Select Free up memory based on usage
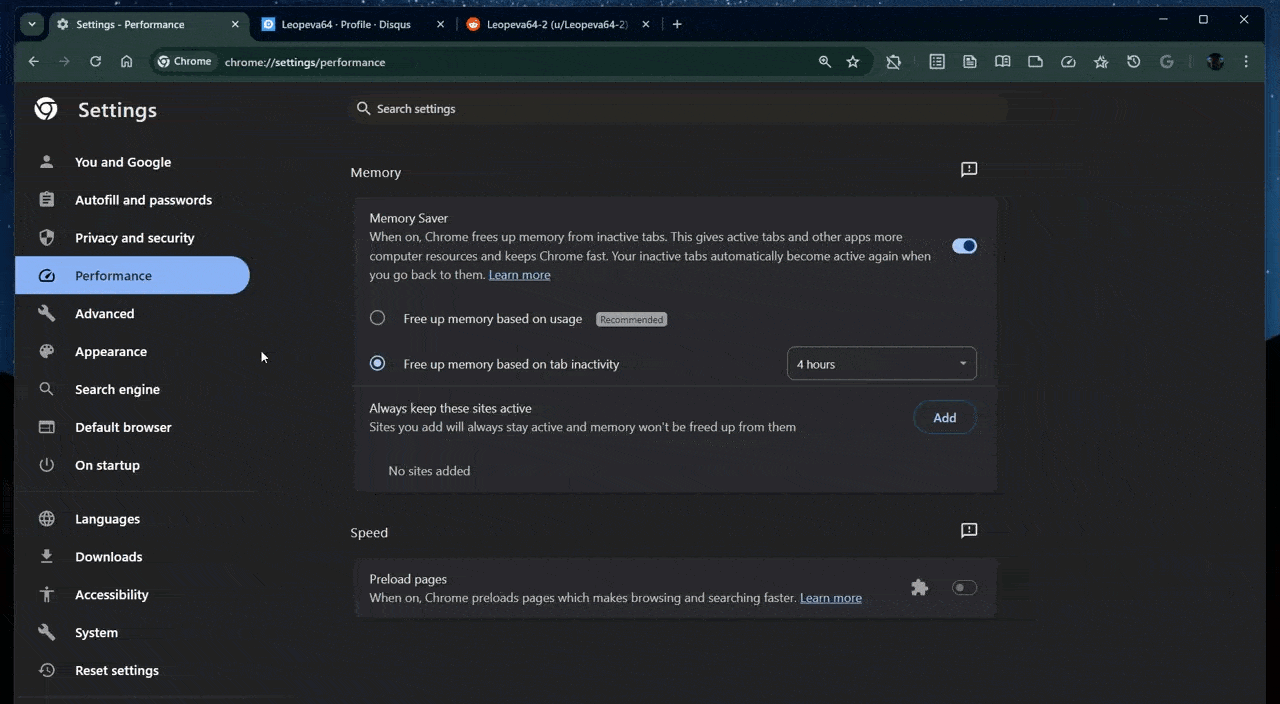Viewport: 1280px width, 704px height. click(x=377, y=318)
